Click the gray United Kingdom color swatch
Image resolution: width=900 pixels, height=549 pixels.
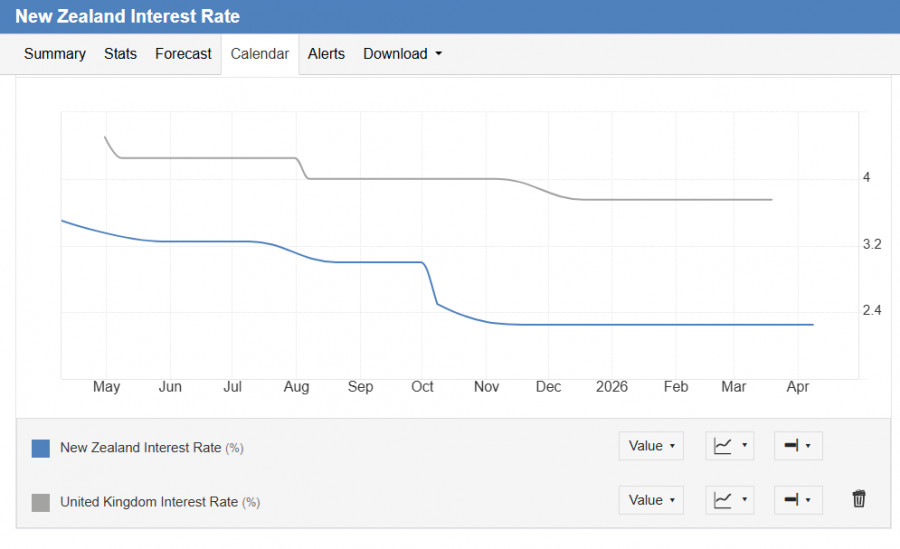click(41, 502)
